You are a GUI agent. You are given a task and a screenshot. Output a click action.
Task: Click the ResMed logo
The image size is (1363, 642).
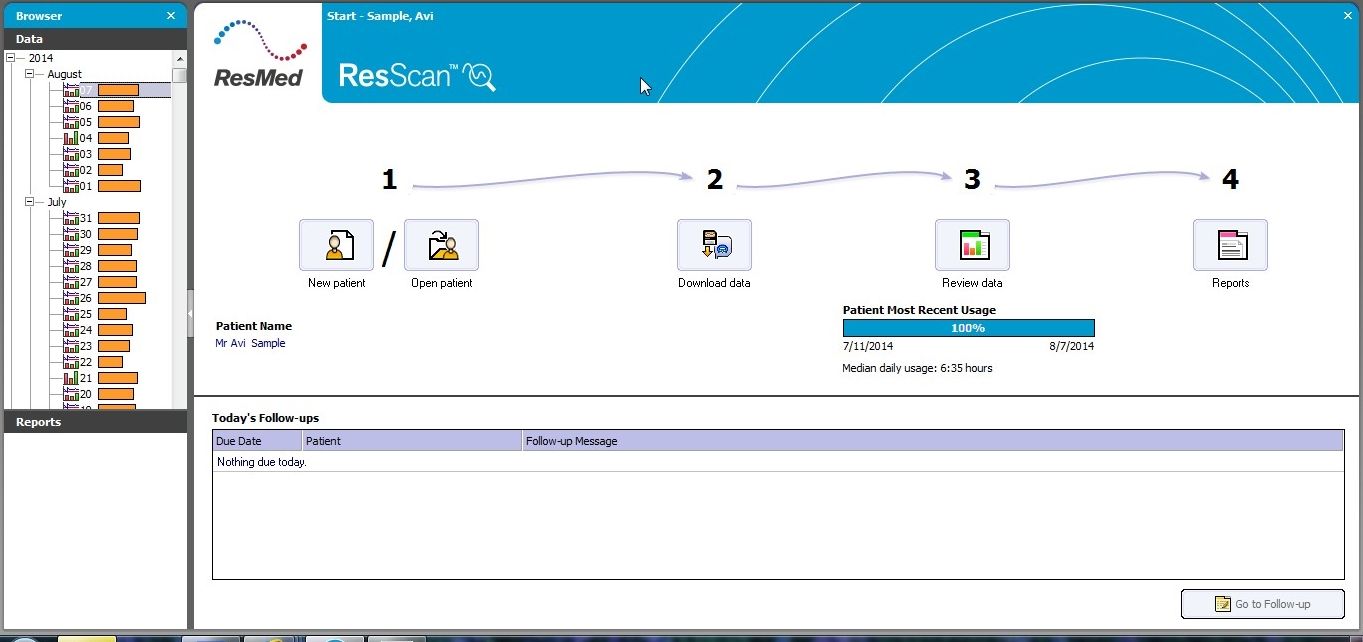(x=258, y=53)
